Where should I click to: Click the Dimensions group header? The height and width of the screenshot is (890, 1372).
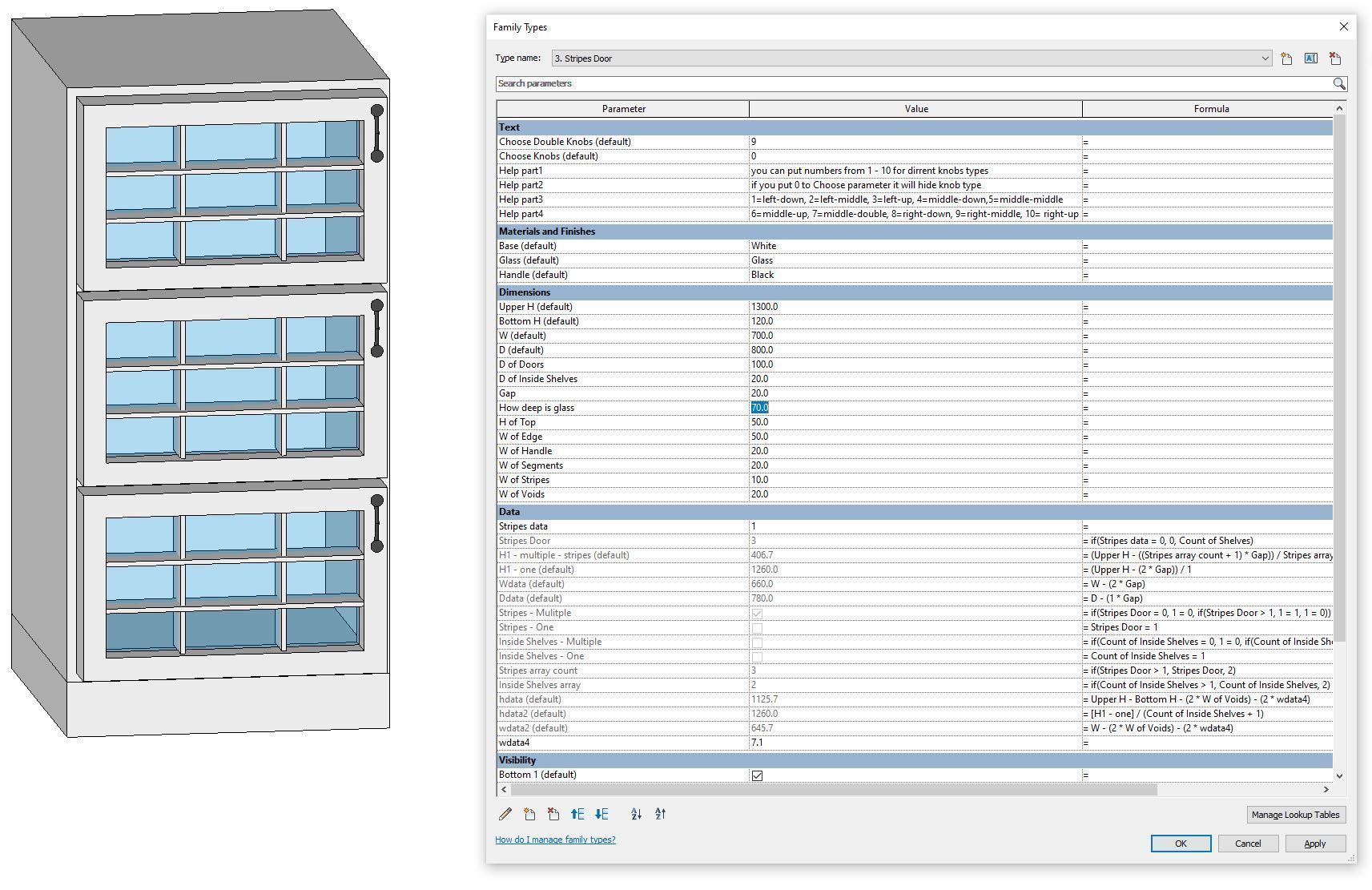coord(915,292)
